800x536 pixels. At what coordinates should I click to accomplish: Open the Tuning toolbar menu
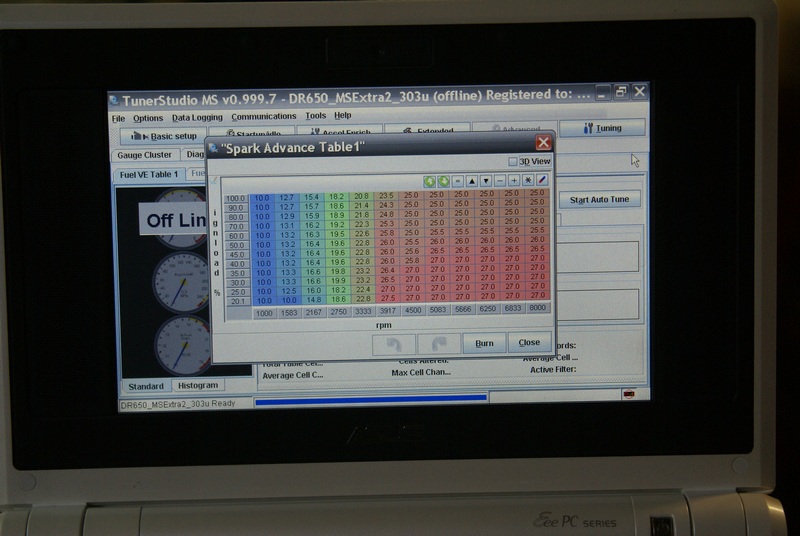point(603,128)
